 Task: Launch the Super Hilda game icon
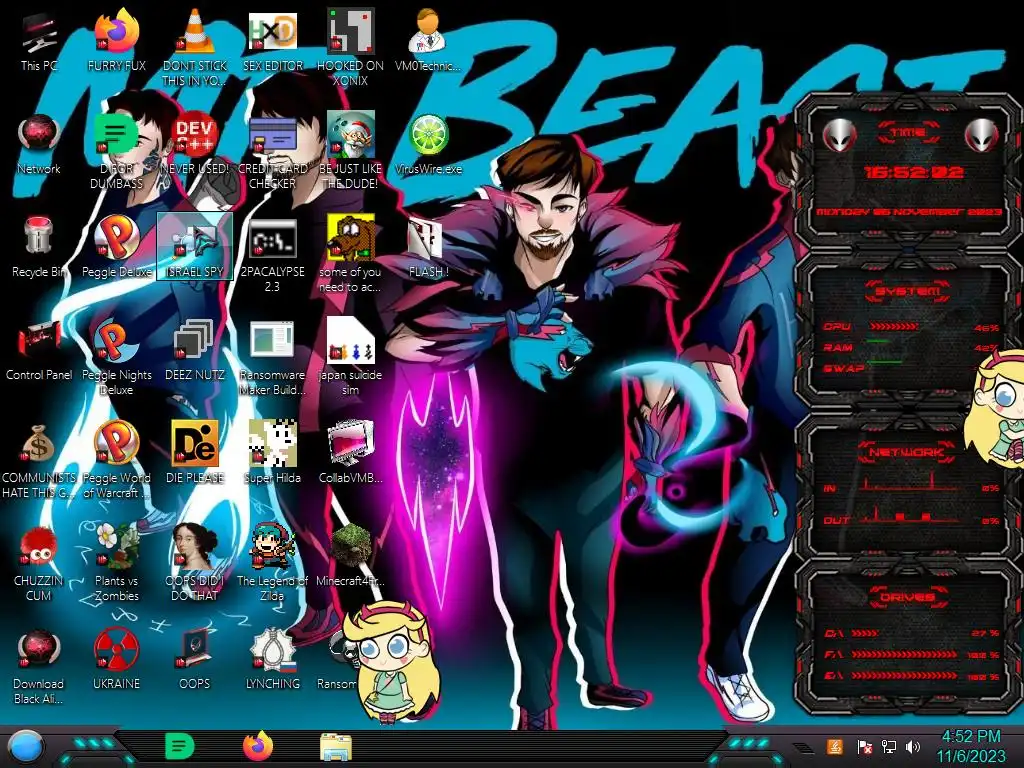[x=273, y=453]
